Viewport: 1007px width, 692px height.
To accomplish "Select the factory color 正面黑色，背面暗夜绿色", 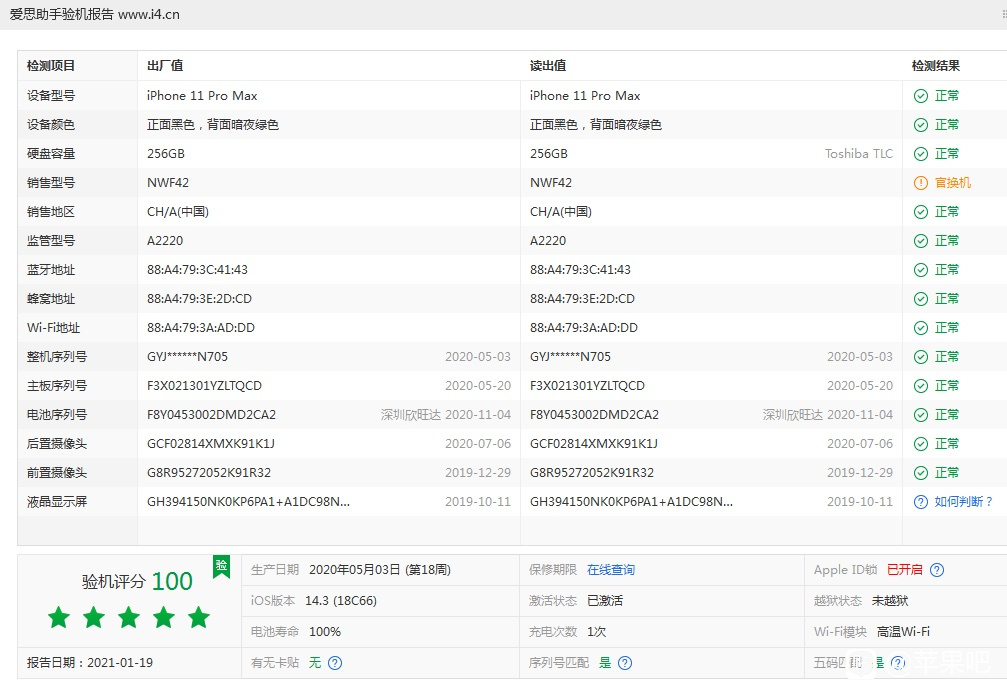I will pos(213,125).
